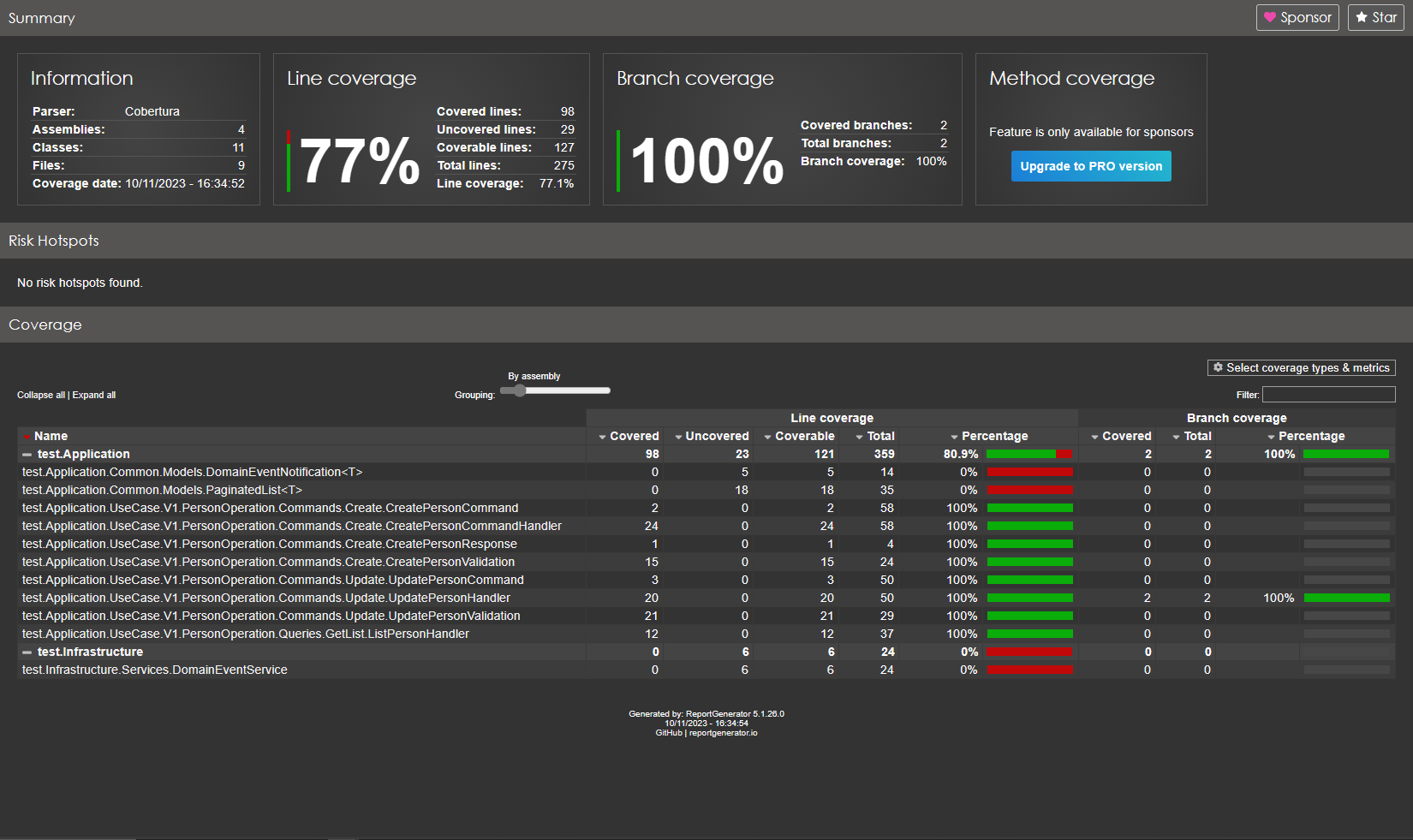Click reportgenerator.io footer link

[x=724, y=733]
